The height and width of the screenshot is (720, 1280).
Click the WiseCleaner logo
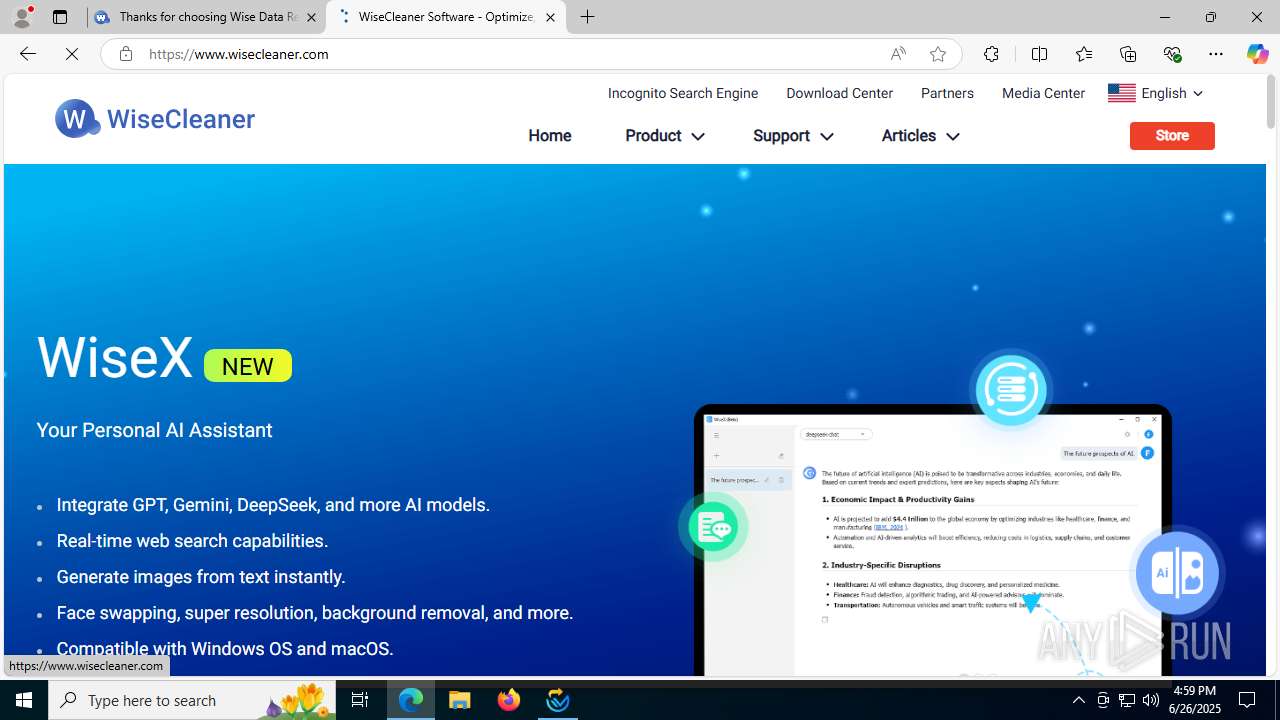(155, 119)
